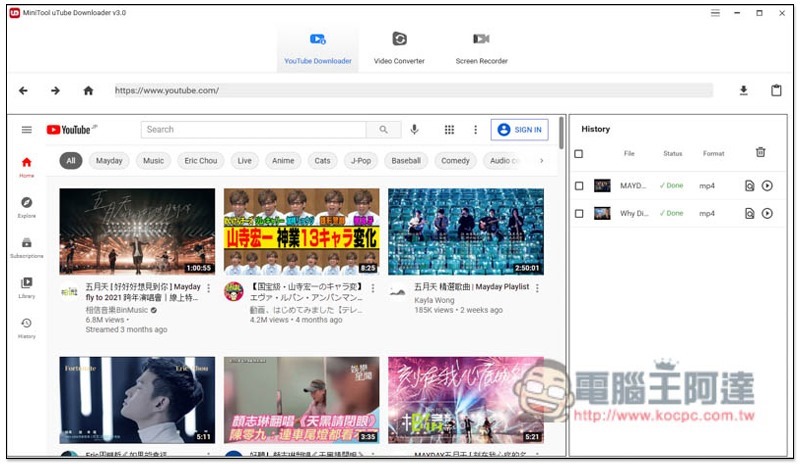Select the J-Pop category chip

tap(361, 161)
